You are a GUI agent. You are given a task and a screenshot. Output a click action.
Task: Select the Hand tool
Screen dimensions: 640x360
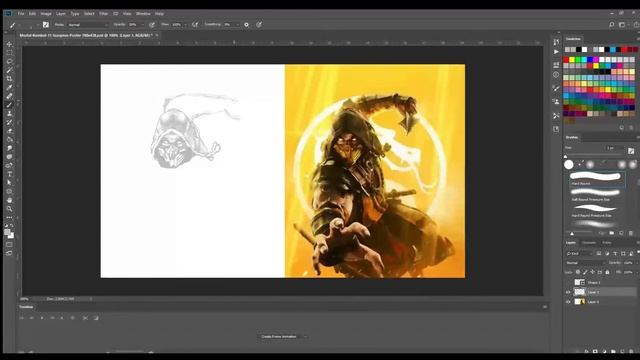coord(9,200)
